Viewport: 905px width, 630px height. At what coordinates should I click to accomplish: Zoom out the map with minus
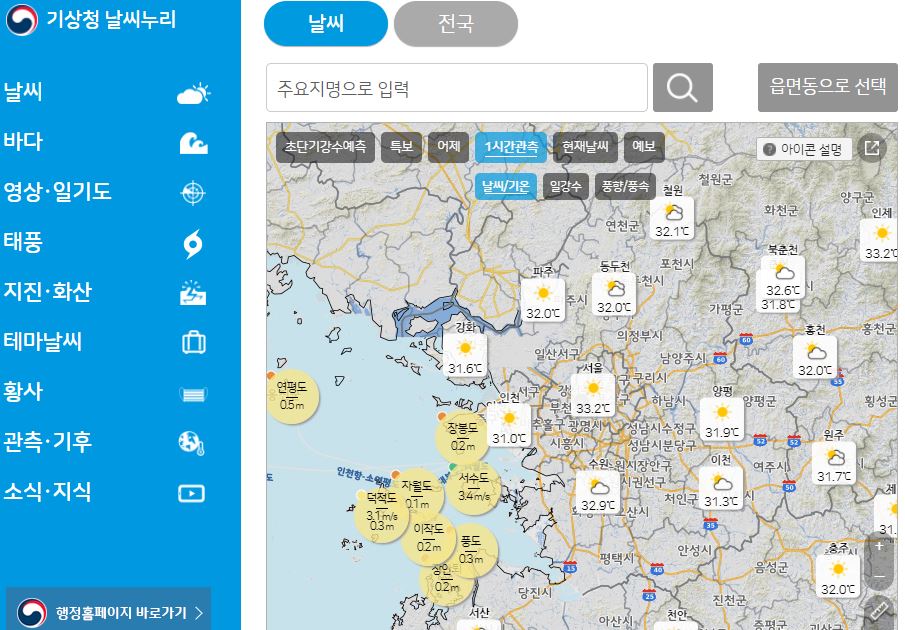click(x=879, y=577)
